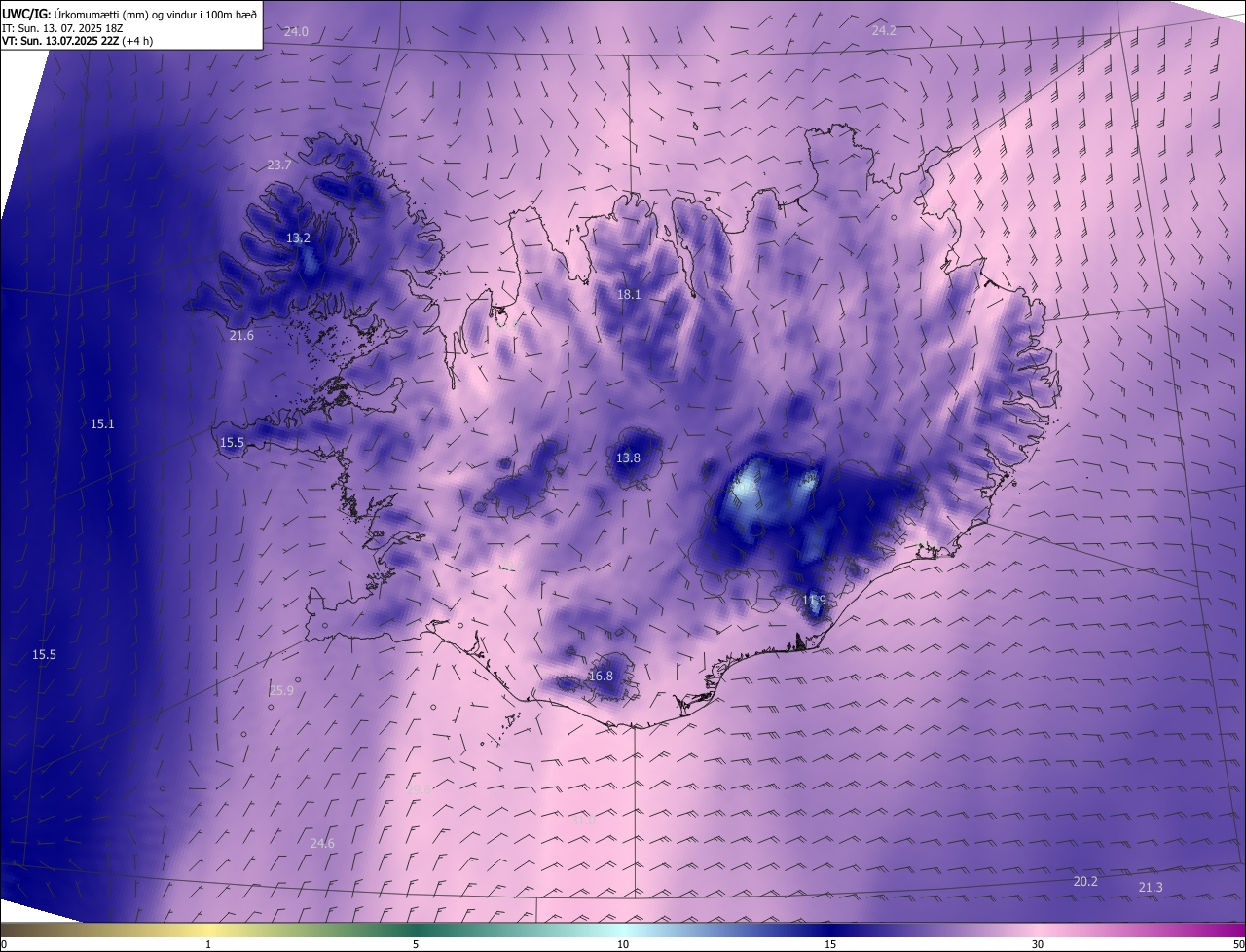Click the 24.2 value label
The image size is (1246, 952).
(884, 31)
